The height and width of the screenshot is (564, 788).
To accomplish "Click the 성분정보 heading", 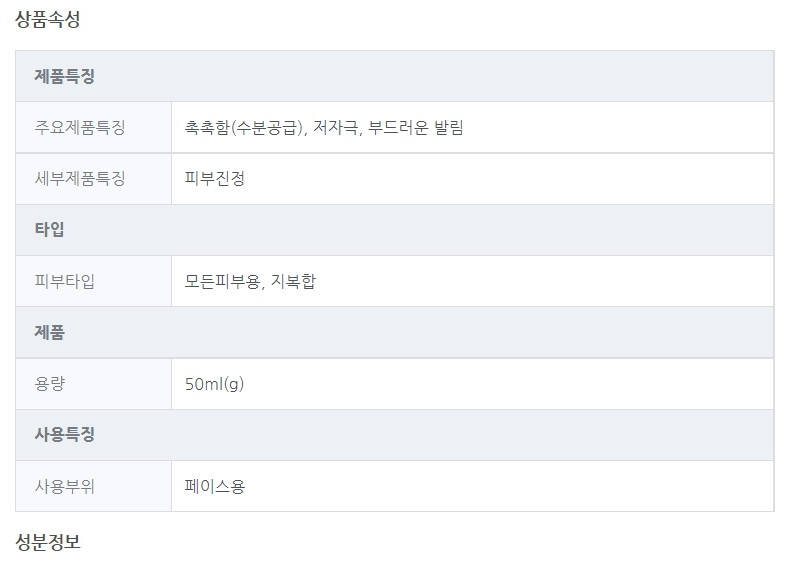I will 48,542.
